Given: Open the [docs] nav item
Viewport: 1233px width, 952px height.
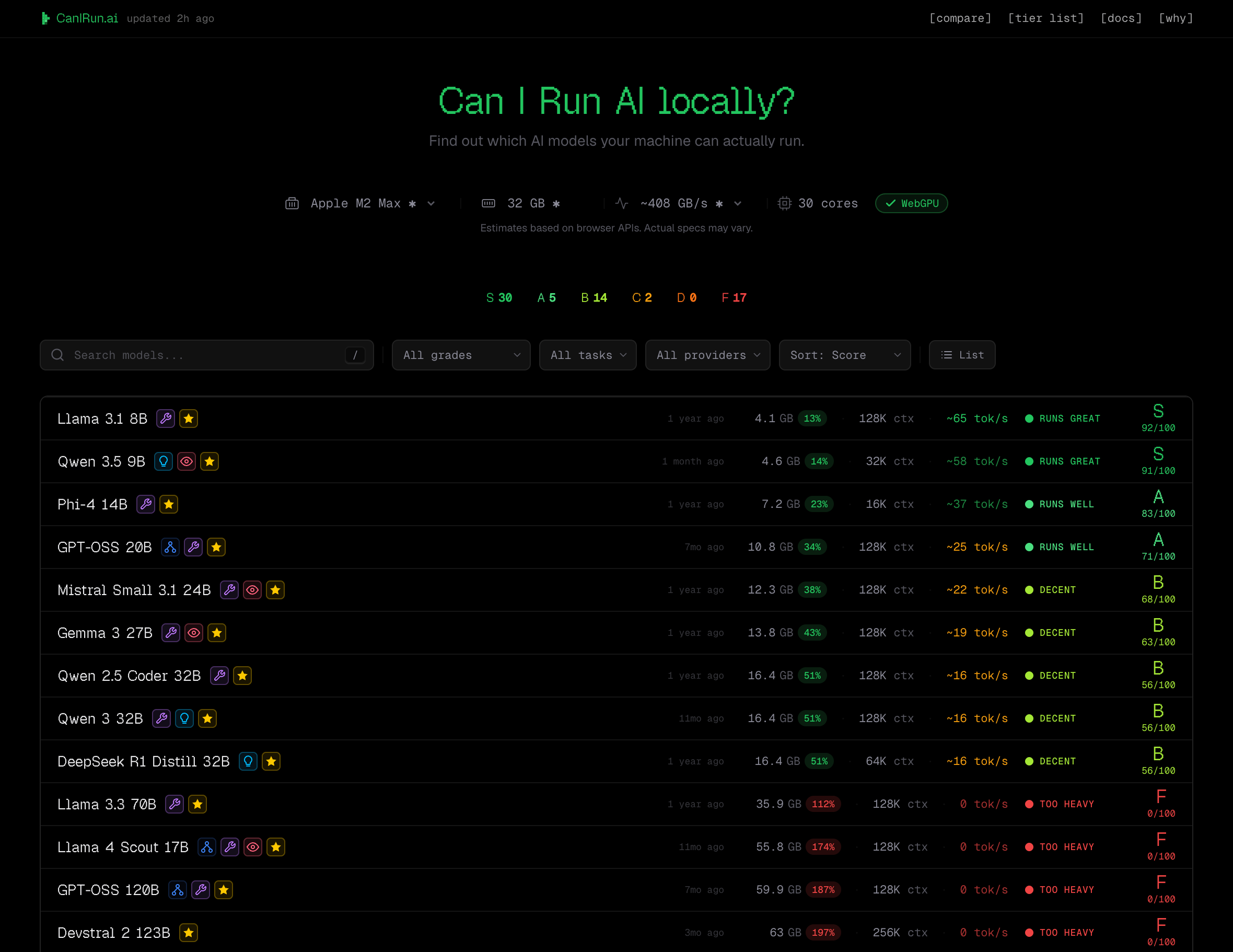Looking at the screenshot, I should pos(1121,18).
